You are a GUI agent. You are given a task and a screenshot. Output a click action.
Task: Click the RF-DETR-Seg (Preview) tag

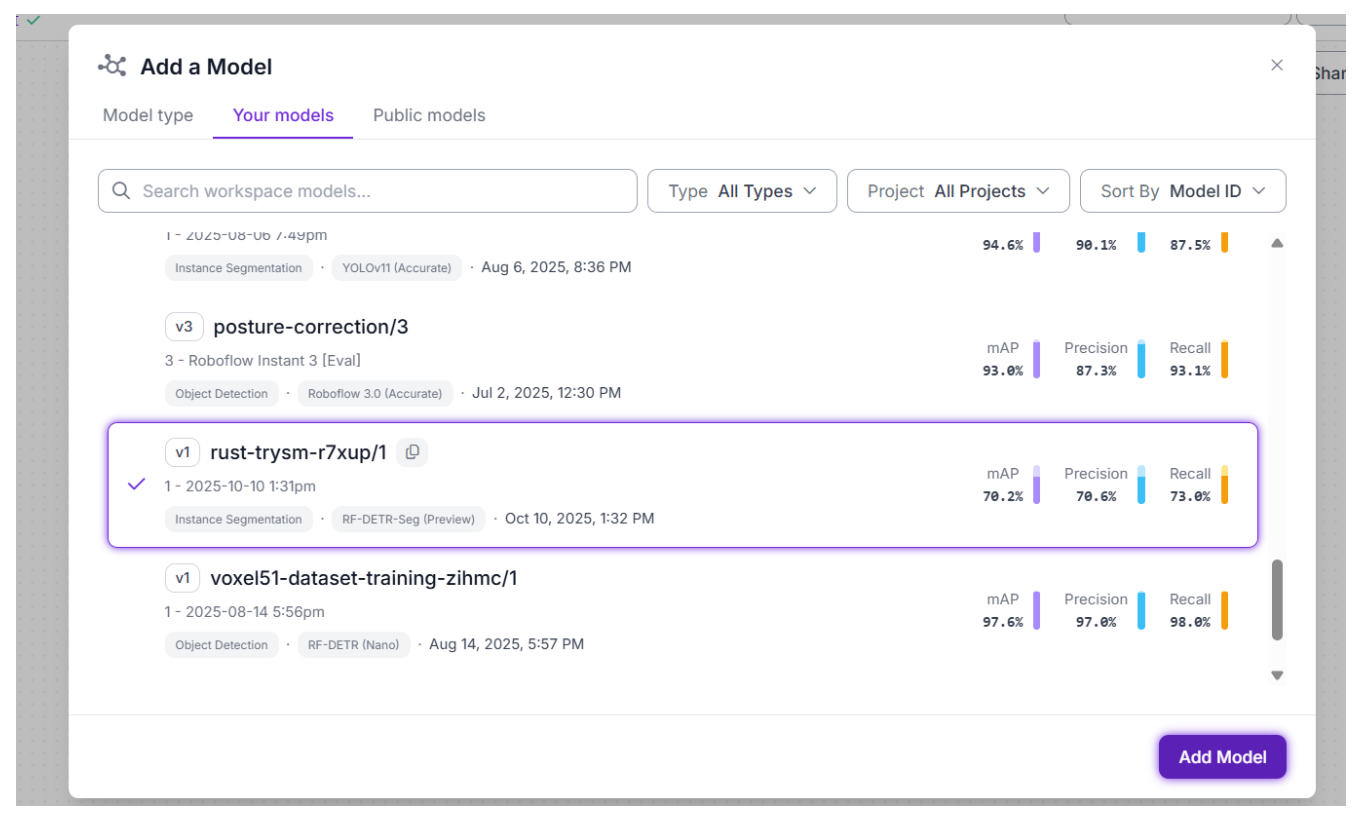tap(407, 519)
